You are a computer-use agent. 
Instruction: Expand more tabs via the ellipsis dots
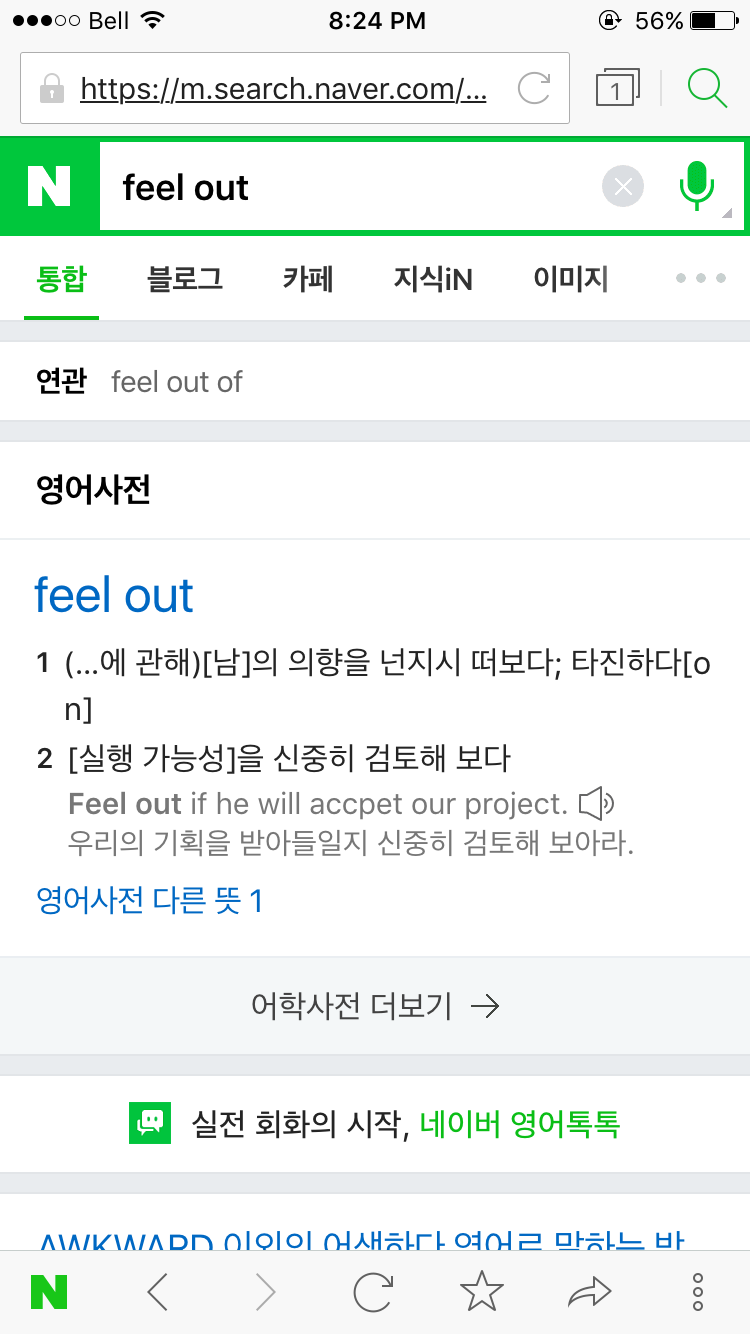pyautogui.click(x=701, y=278)
